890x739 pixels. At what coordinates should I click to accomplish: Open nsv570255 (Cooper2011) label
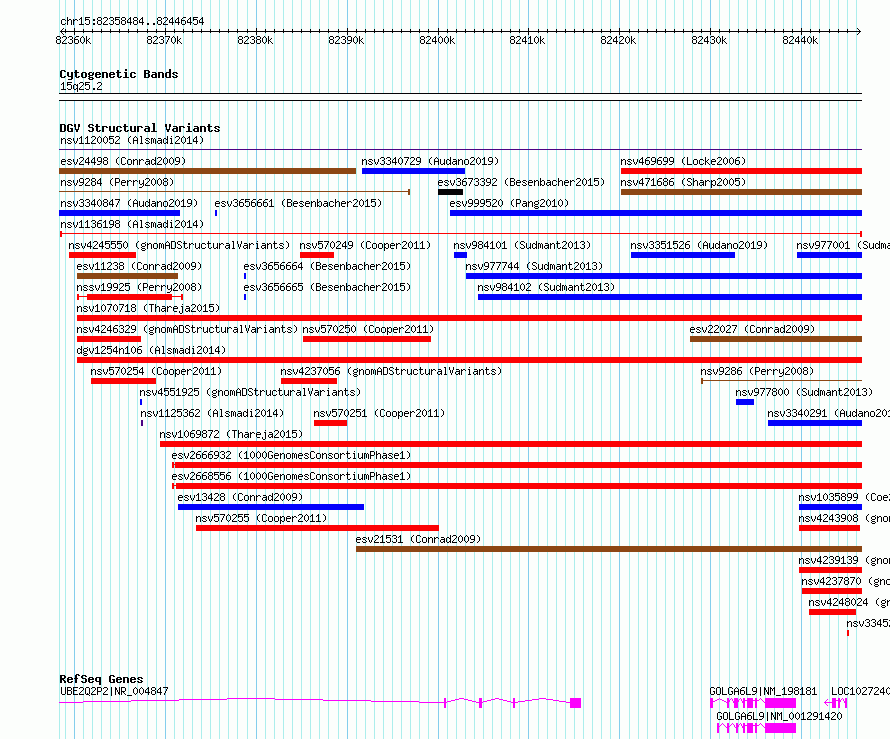point(261,518)
